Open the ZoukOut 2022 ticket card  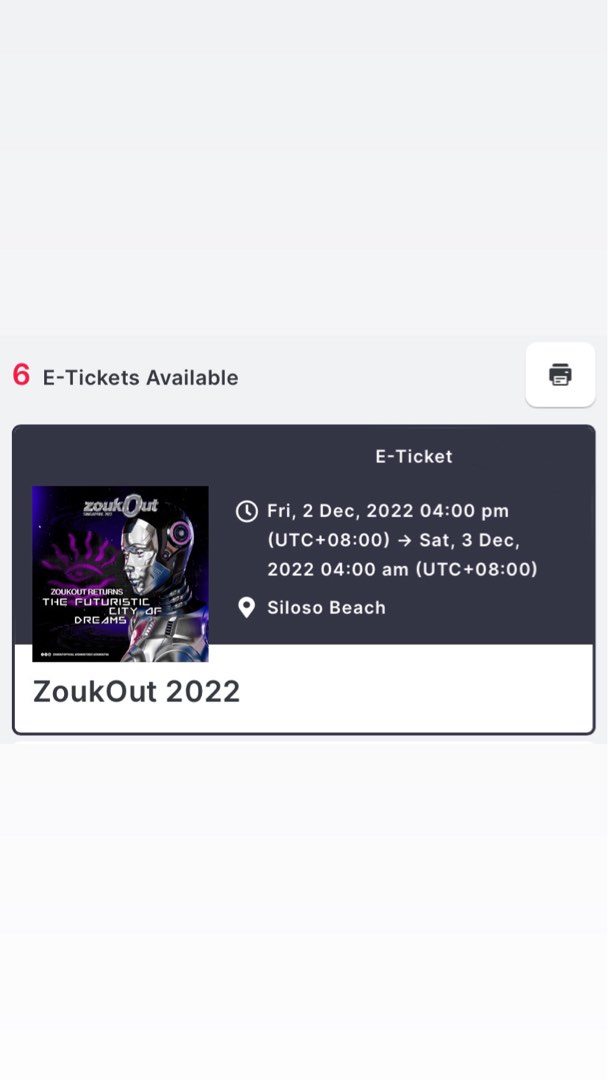pyautogui.click(x=303, y=580)
